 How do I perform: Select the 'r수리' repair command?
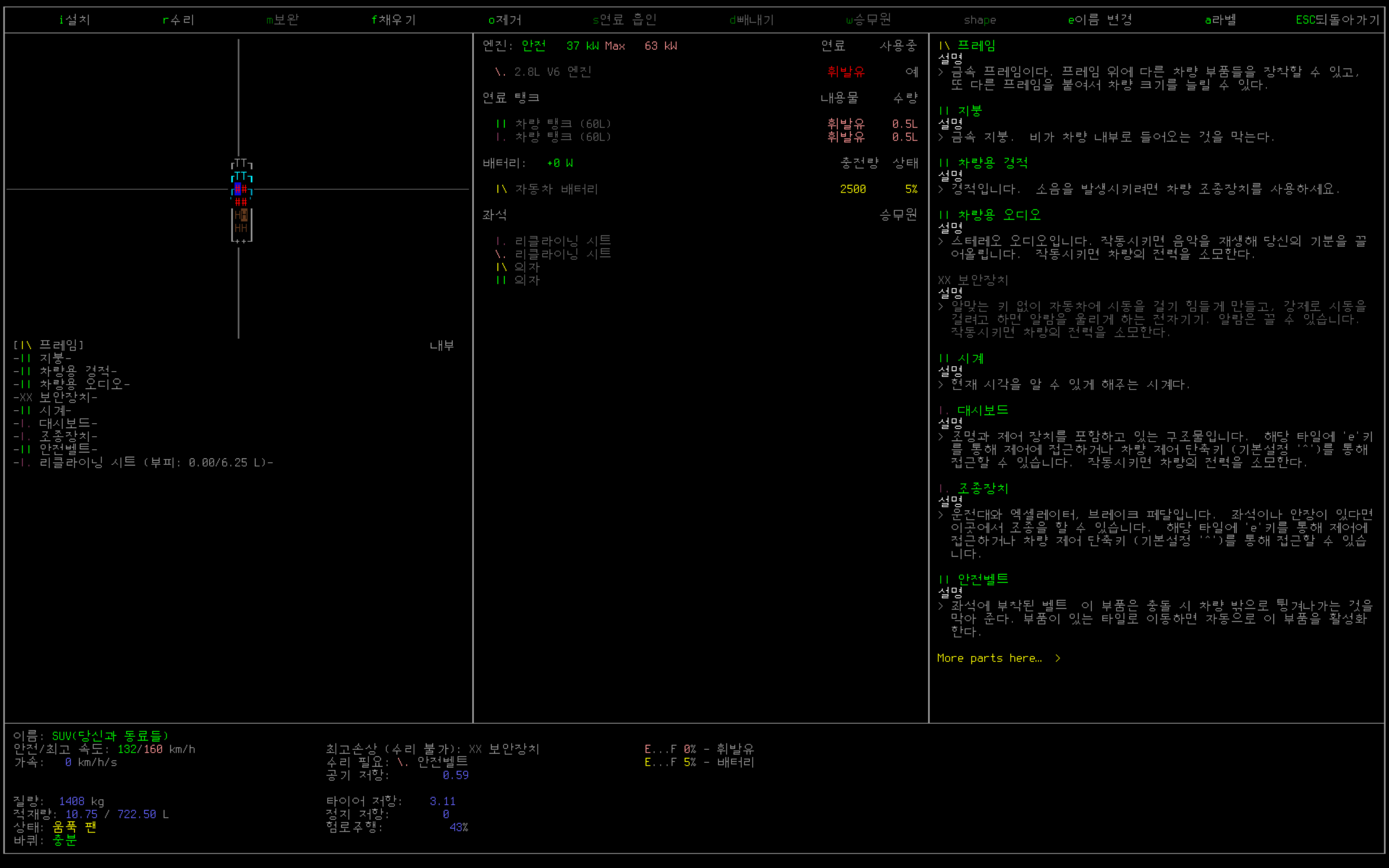click(179, 20)
